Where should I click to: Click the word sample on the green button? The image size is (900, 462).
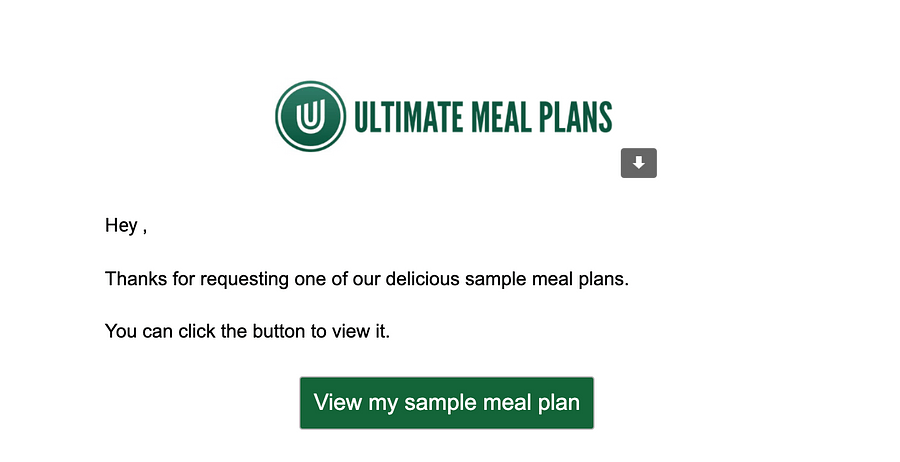433,403
